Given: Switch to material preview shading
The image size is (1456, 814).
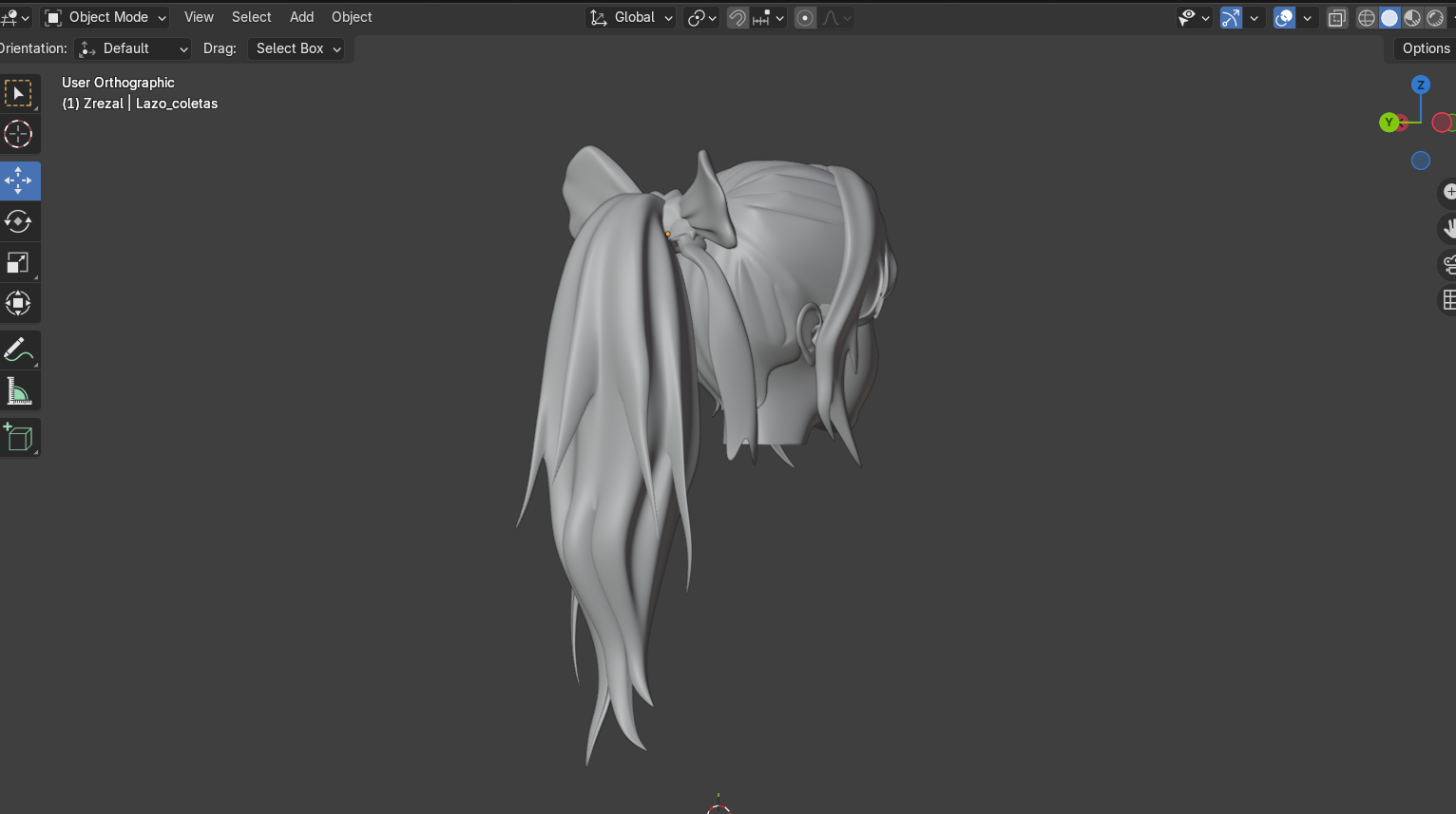Looking at the screenshot, I should (x=1412, y=17).
